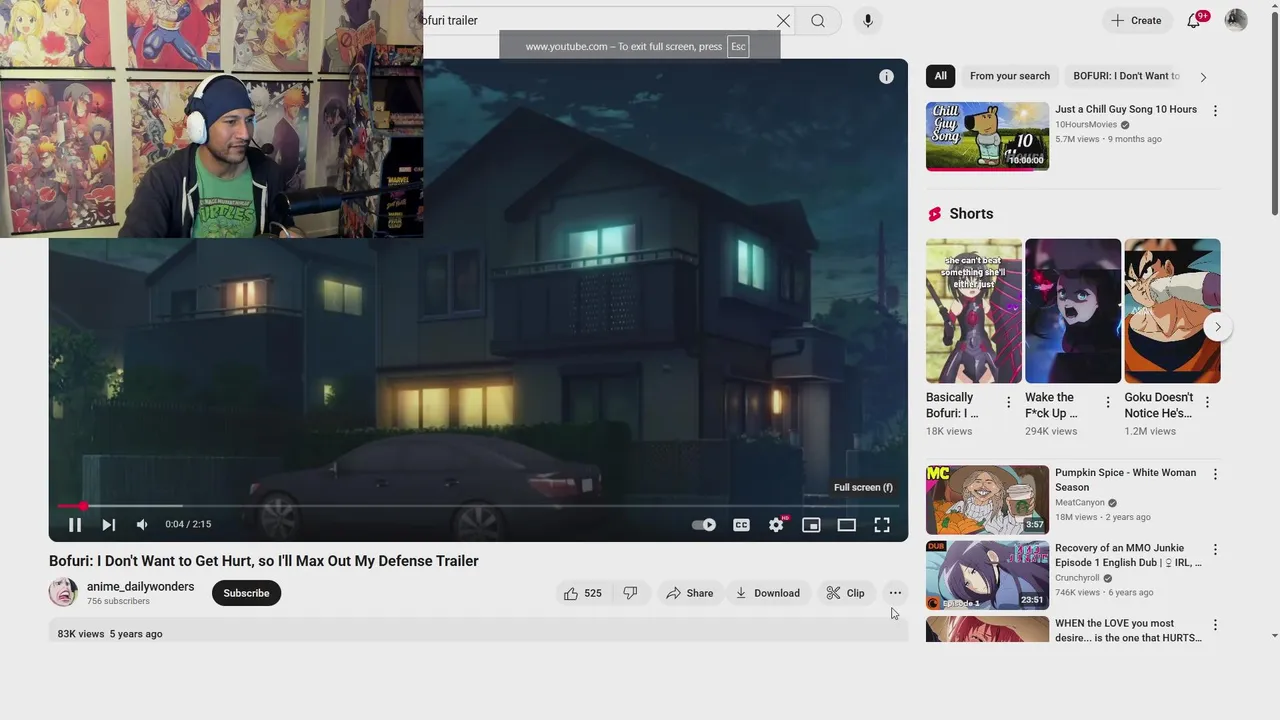1280x720 pixels.
Task: Mute the video volume
Action: pos(142,525)
